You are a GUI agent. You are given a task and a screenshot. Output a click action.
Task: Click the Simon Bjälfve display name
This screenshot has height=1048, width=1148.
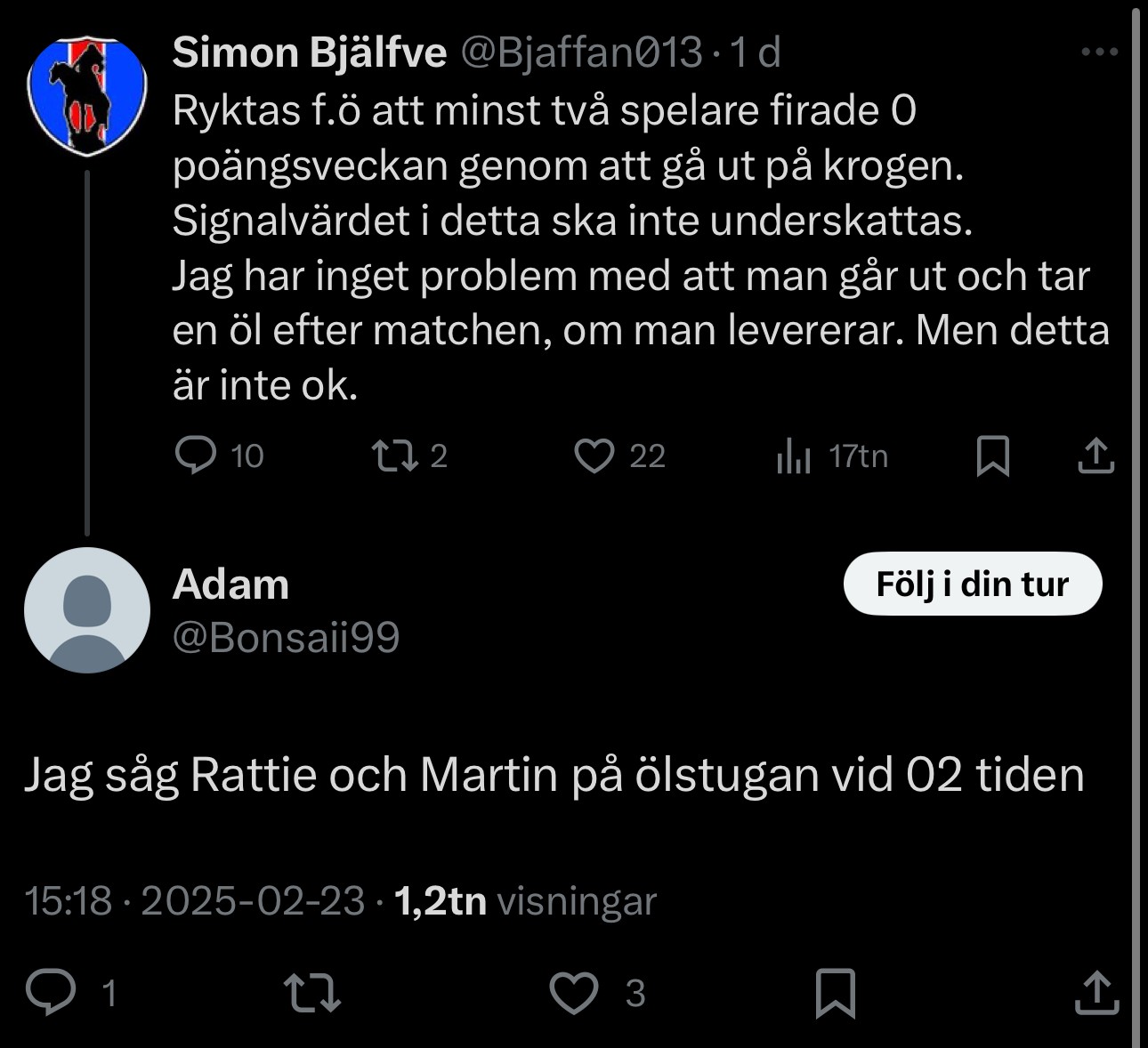coord(309,52)
